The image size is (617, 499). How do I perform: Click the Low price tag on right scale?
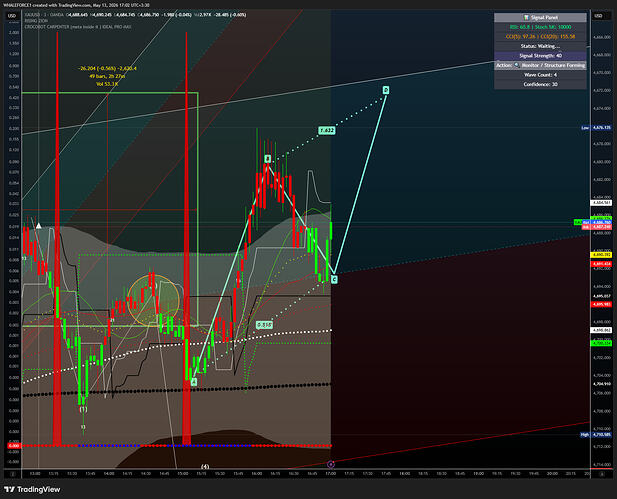(x=597, y=128)
